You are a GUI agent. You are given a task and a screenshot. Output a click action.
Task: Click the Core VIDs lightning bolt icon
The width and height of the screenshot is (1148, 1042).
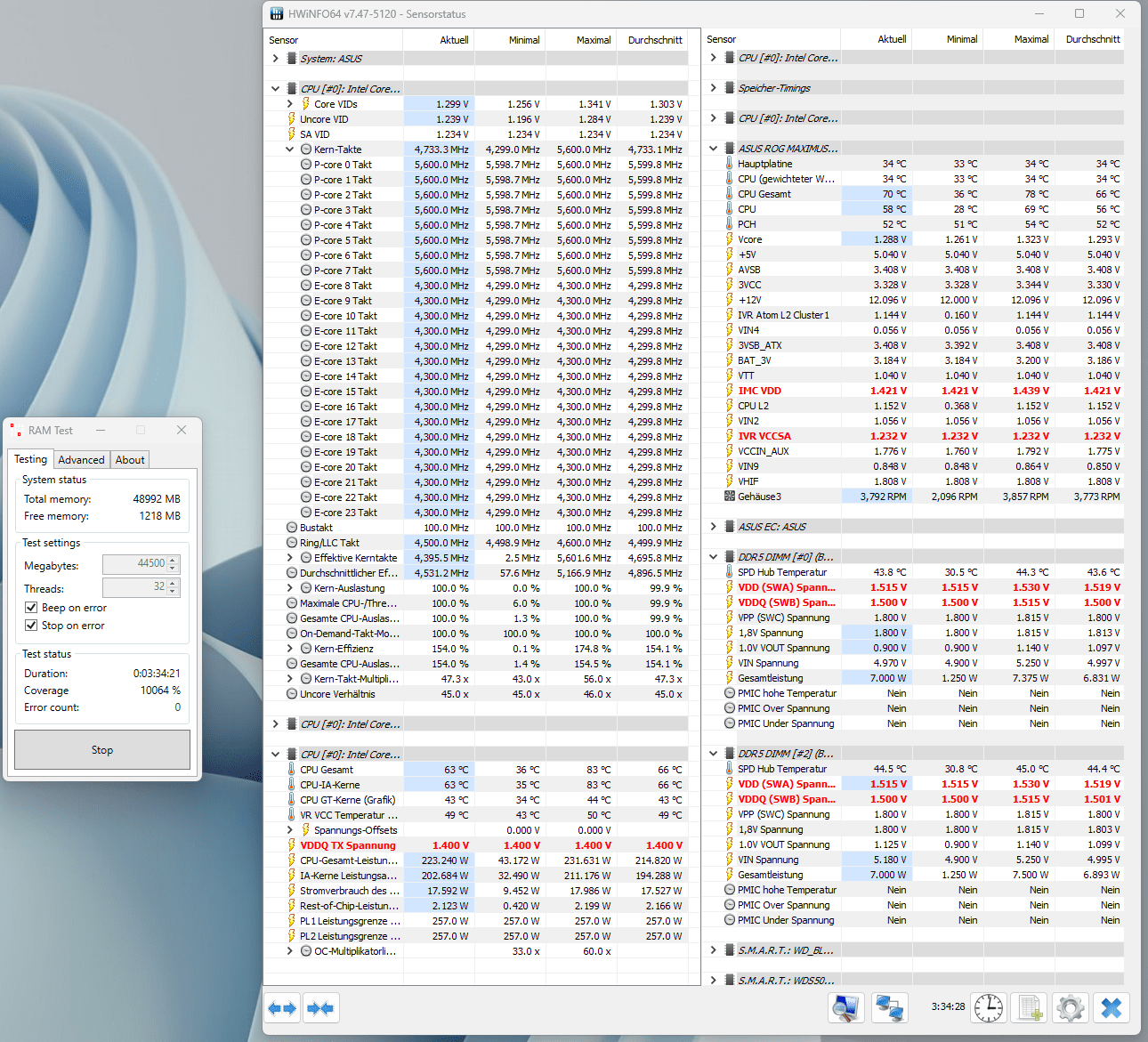305,104
